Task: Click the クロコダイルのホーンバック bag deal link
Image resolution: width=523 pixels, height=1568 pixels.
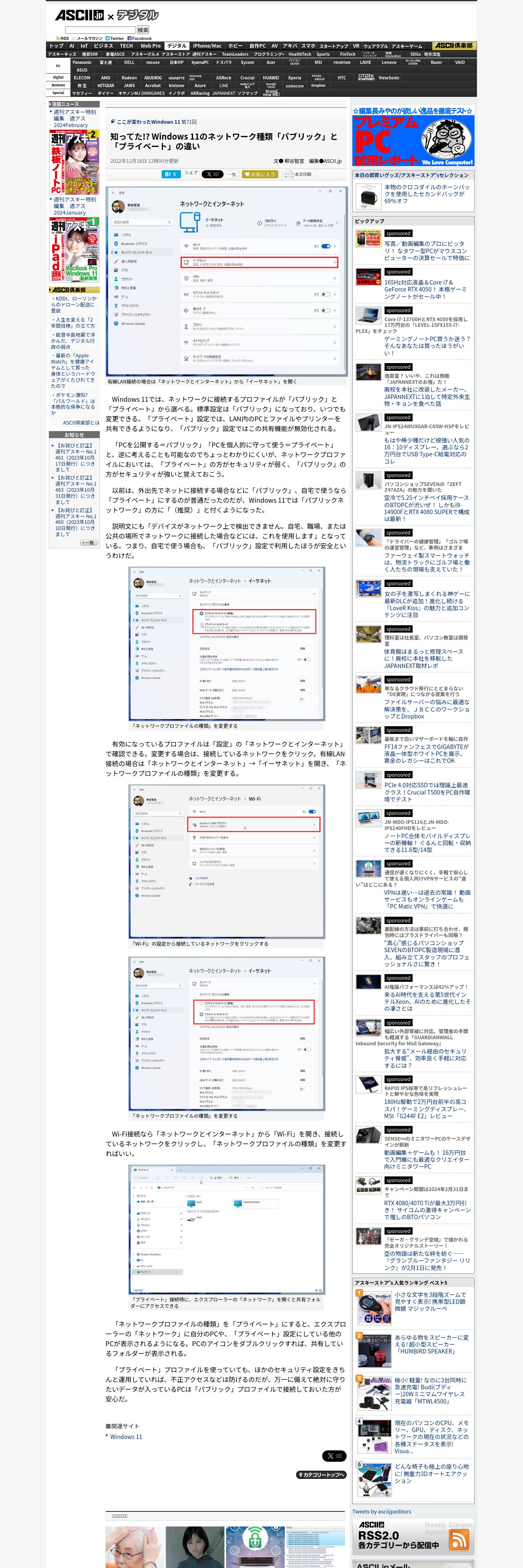Action: (x=427, y=194)
